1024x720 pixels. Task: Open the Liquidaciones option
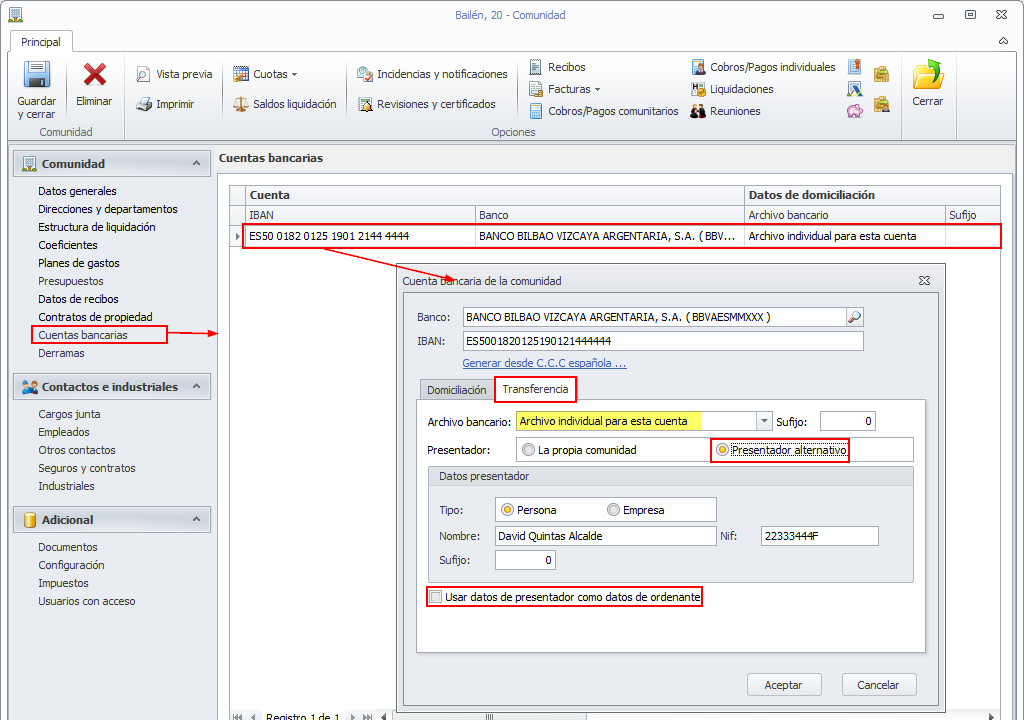coord(732,89)
